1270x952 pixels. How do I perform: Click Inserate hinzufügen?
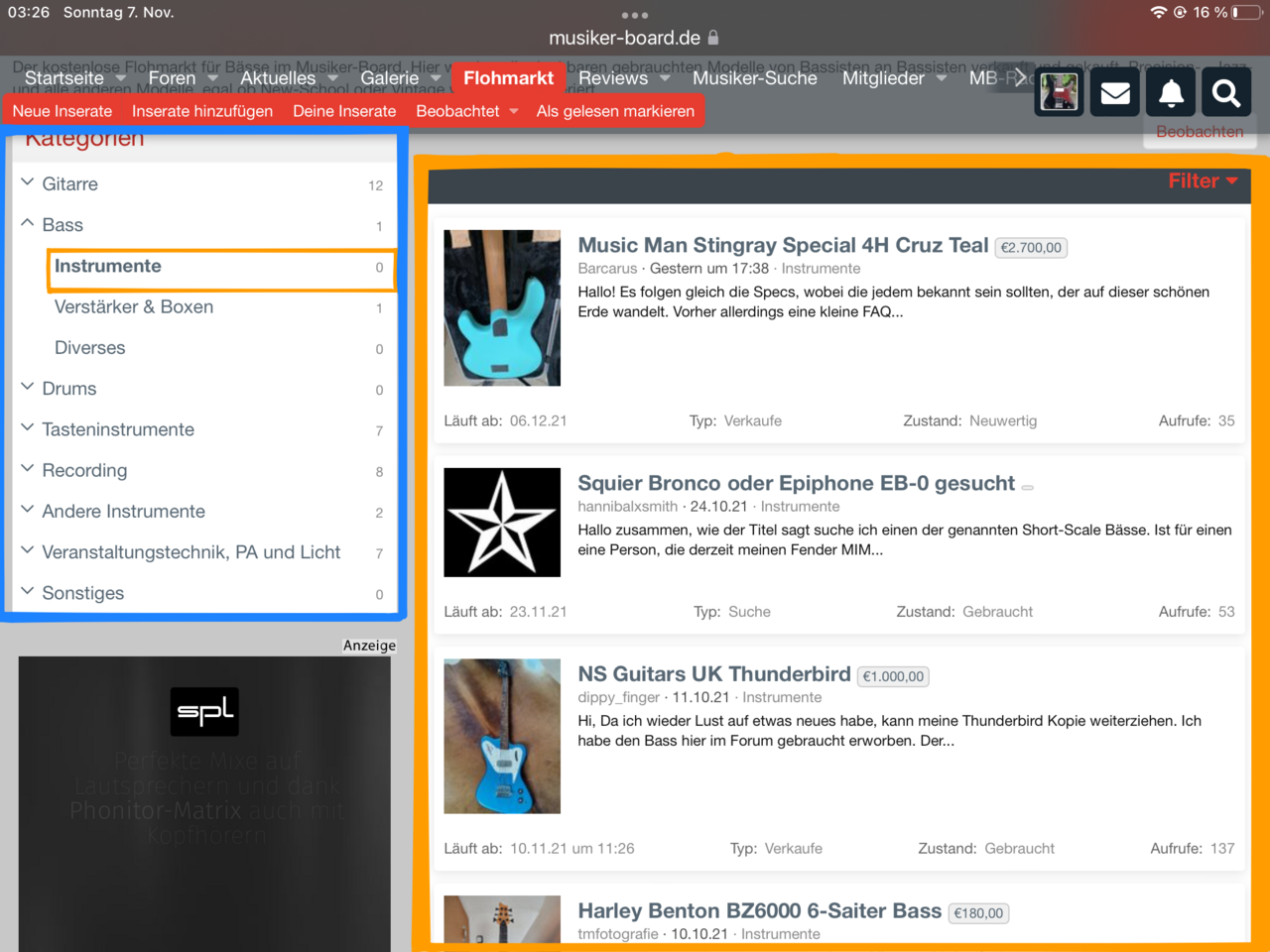(202, 111)
